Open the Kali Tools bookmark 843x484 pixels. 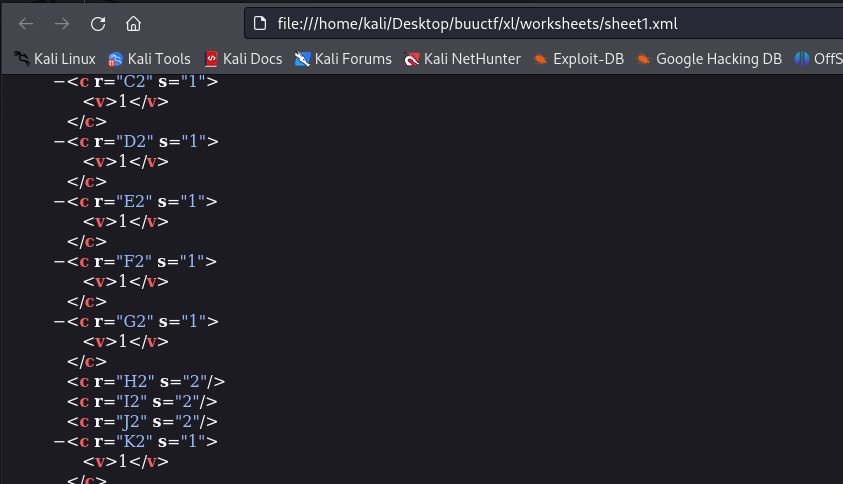click(x=149, y=59)
